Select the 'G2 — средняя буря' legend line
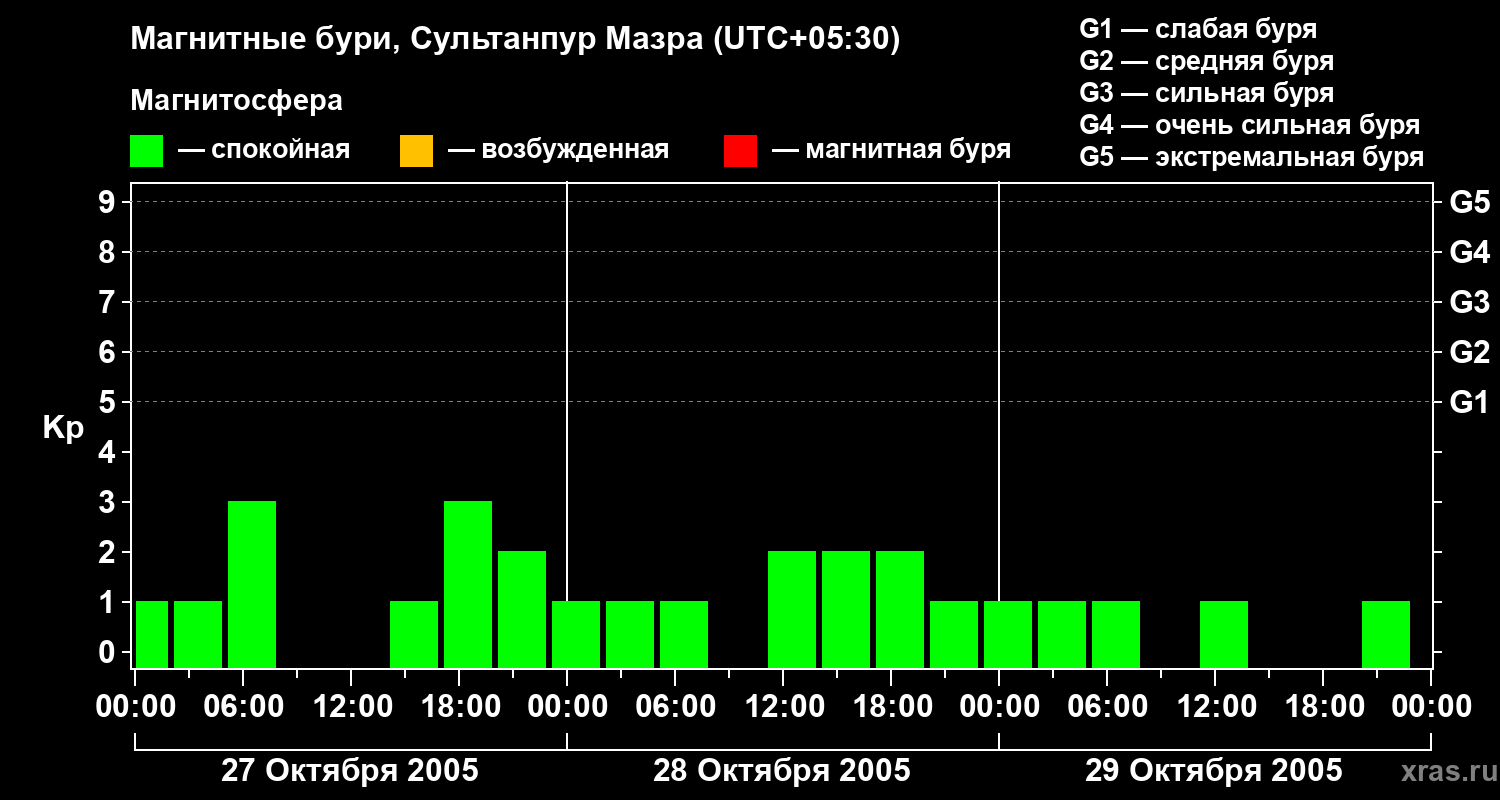 pos(1207,61)
